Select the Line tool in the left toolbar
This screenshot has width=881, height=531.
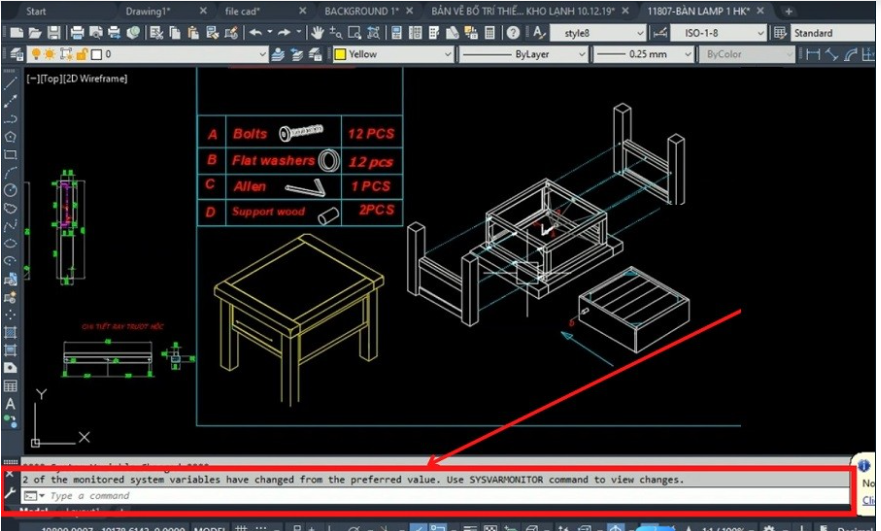[x=10, y=84]
